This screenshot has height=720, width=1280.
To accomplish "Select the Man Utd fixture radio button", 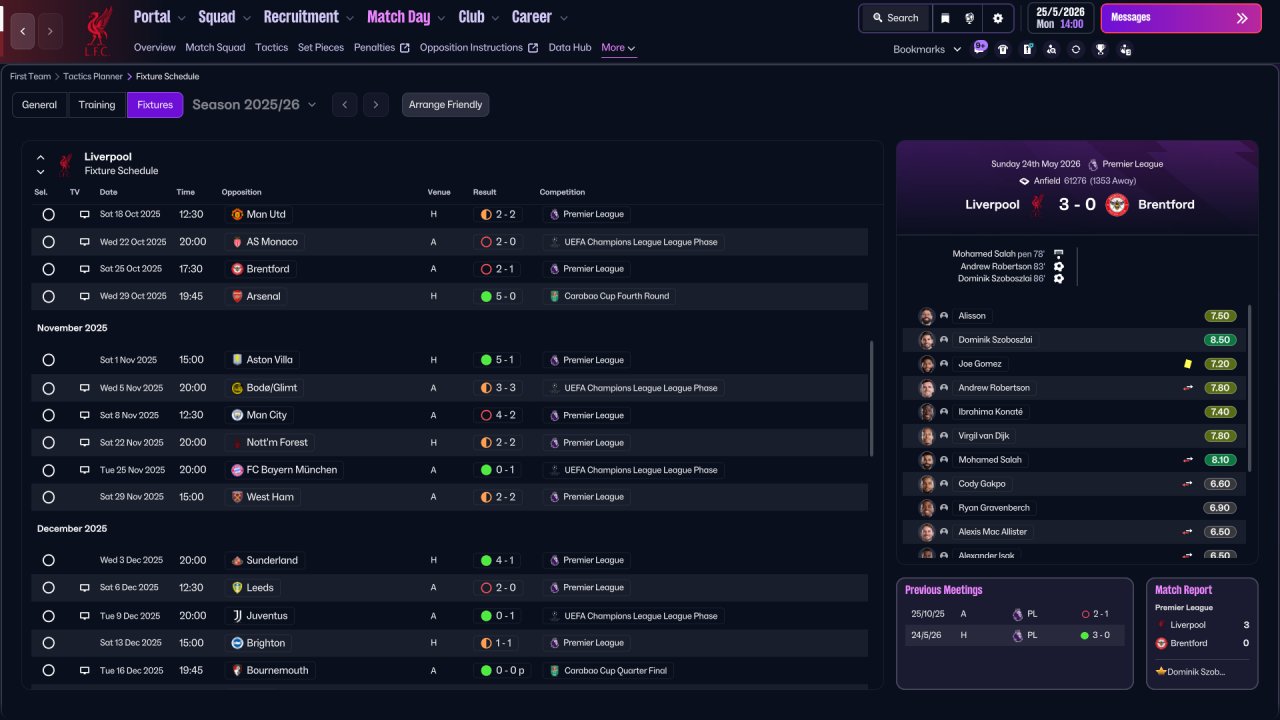I will pos(48,214).
